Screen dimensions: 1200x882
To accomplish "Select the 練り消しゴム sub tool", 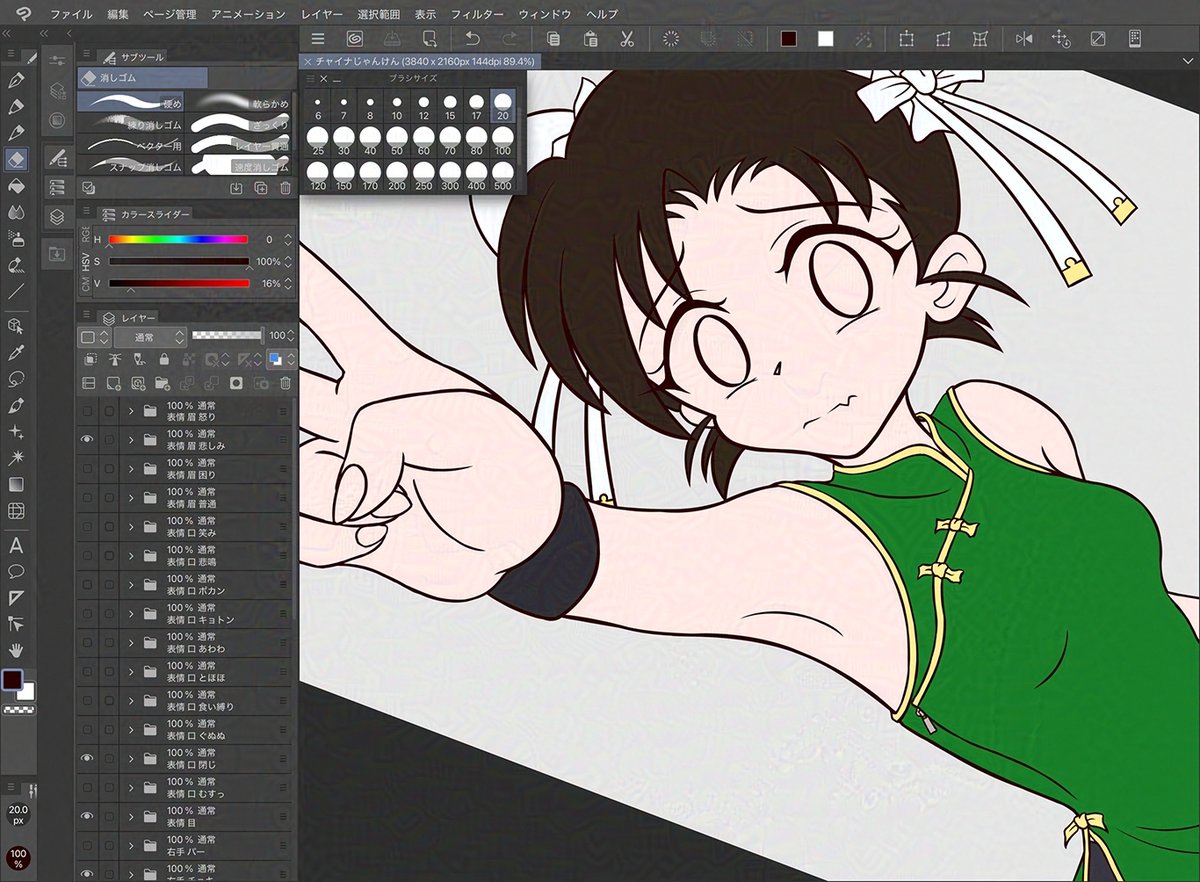I will (x=132, y=124).
